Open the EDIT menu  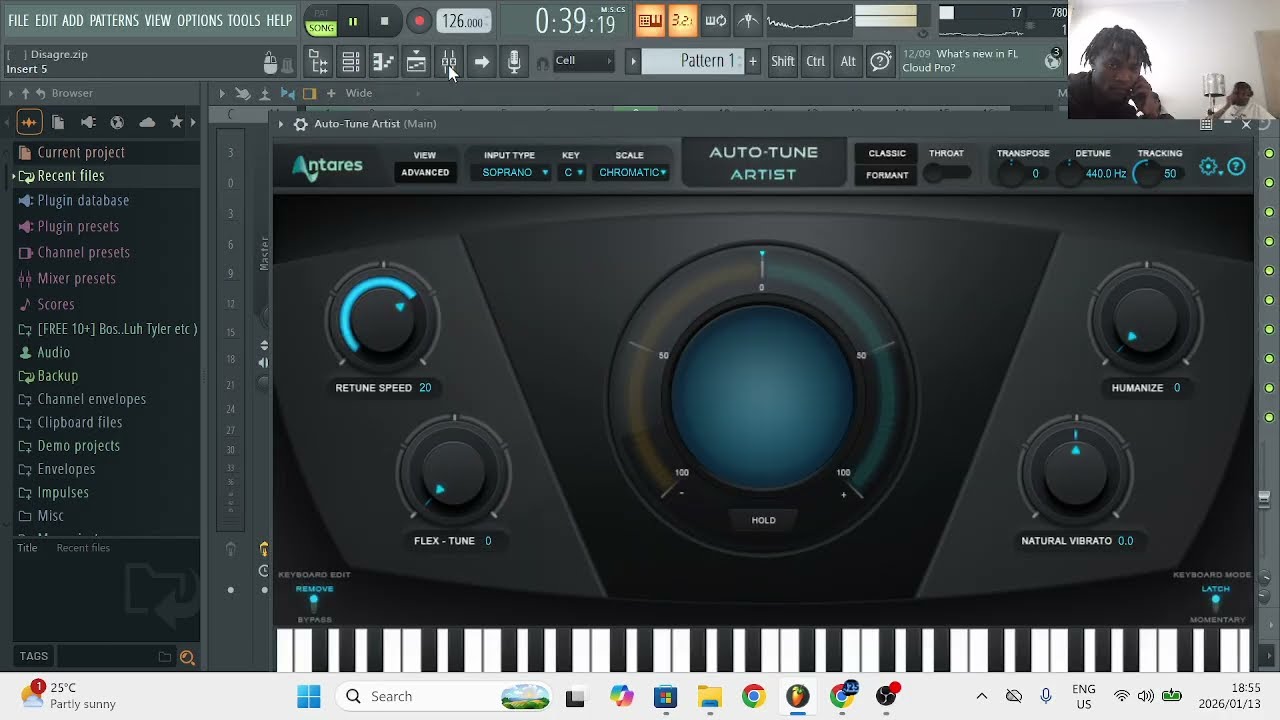[46, 20]
